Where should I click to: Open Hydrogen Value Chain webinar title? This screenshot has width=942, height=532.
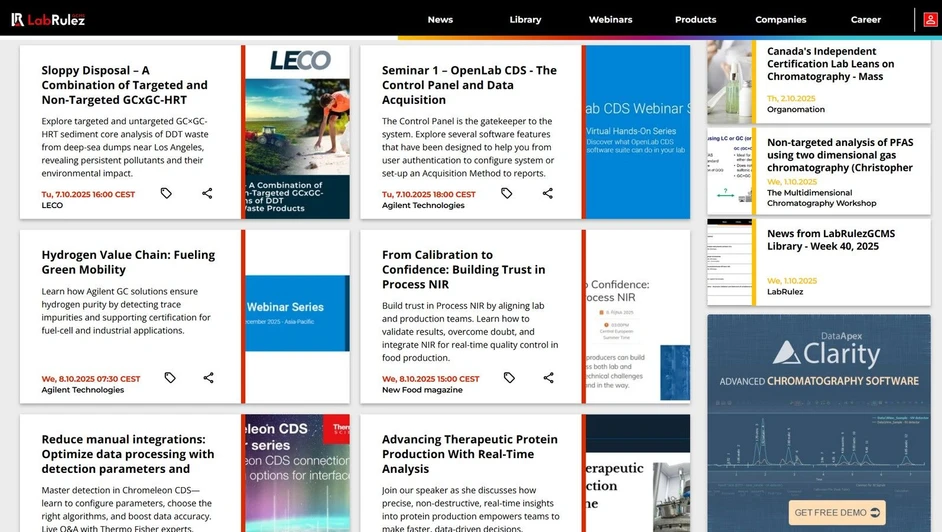[x=128, y=262]
